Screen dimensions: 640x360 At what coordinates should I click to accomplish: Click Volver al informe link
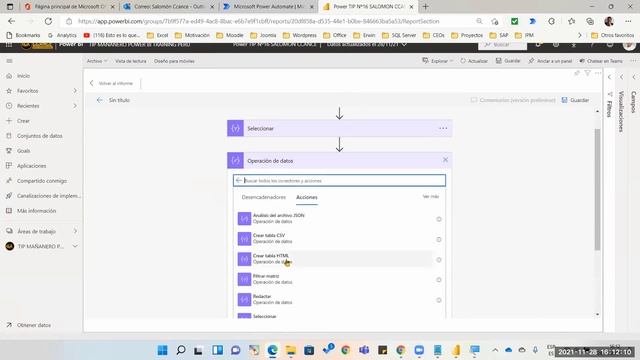tap(116, 83)
